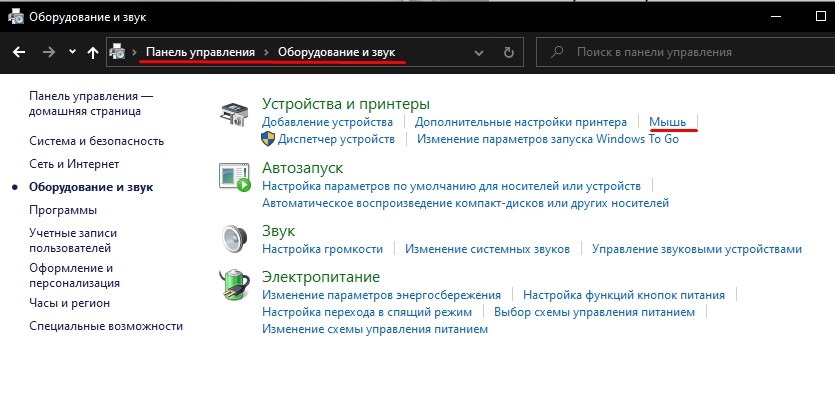The width and height of the screenshot is (835, 410).
Task: Click the Sound (Звук) speaker icon
Action: click(235, 239)
